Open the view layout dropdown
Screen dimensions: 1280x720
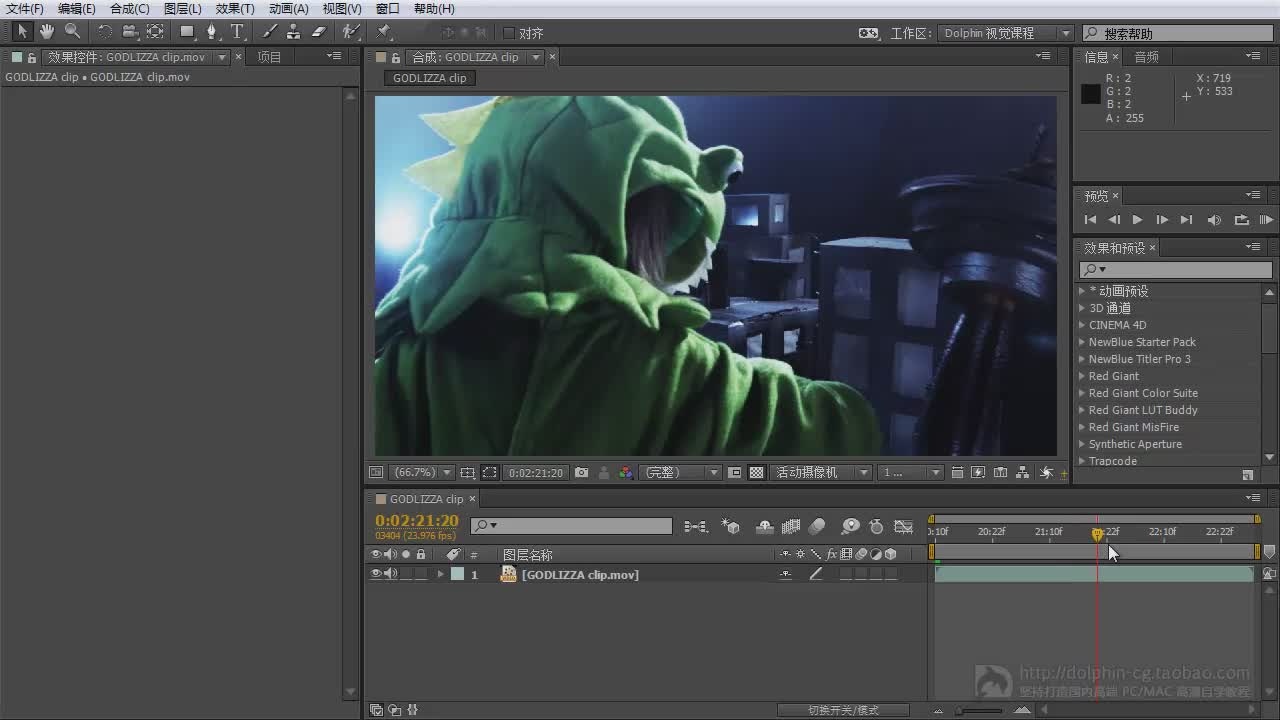(911, 473)
